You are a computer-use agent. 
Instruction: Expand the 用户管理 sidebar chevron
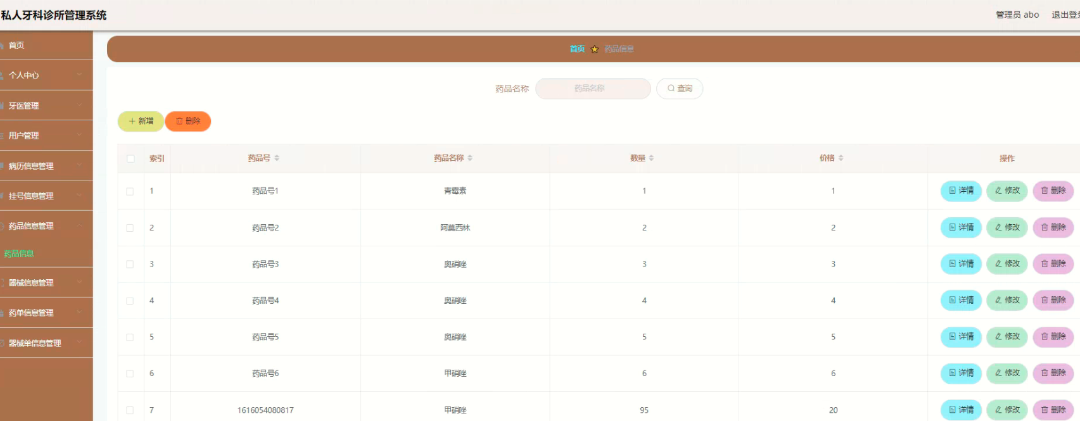pyautogui.click(x=79, y=135)
